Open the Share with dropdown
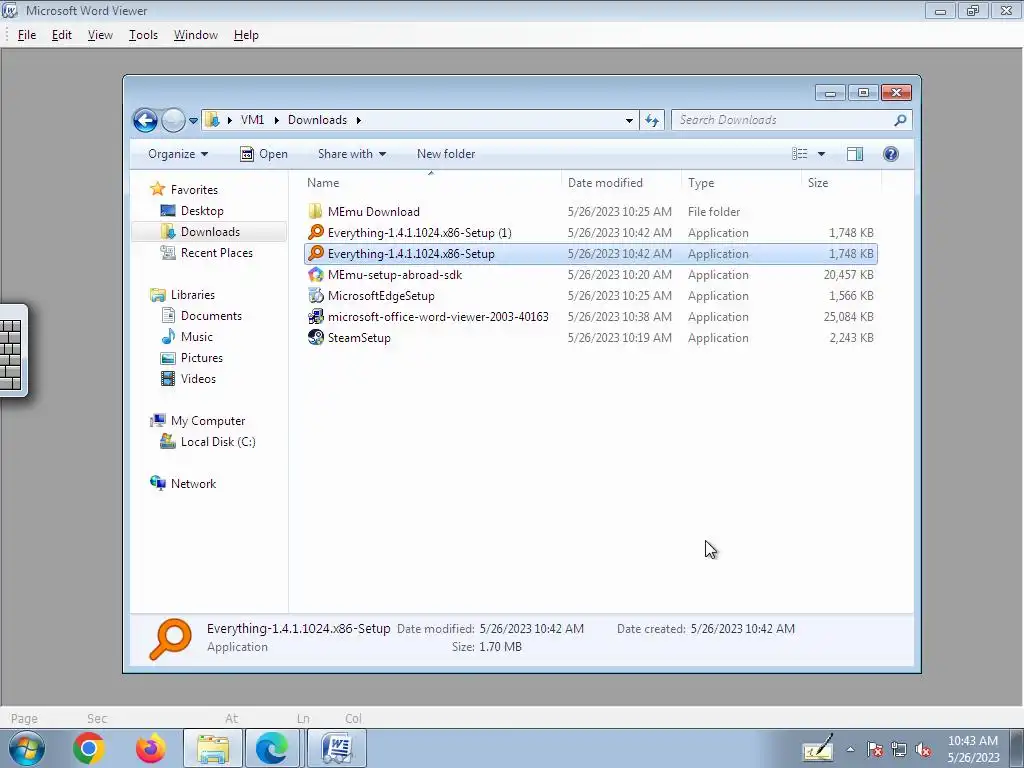Screen dimensions: 1024x768 (351, 154)
